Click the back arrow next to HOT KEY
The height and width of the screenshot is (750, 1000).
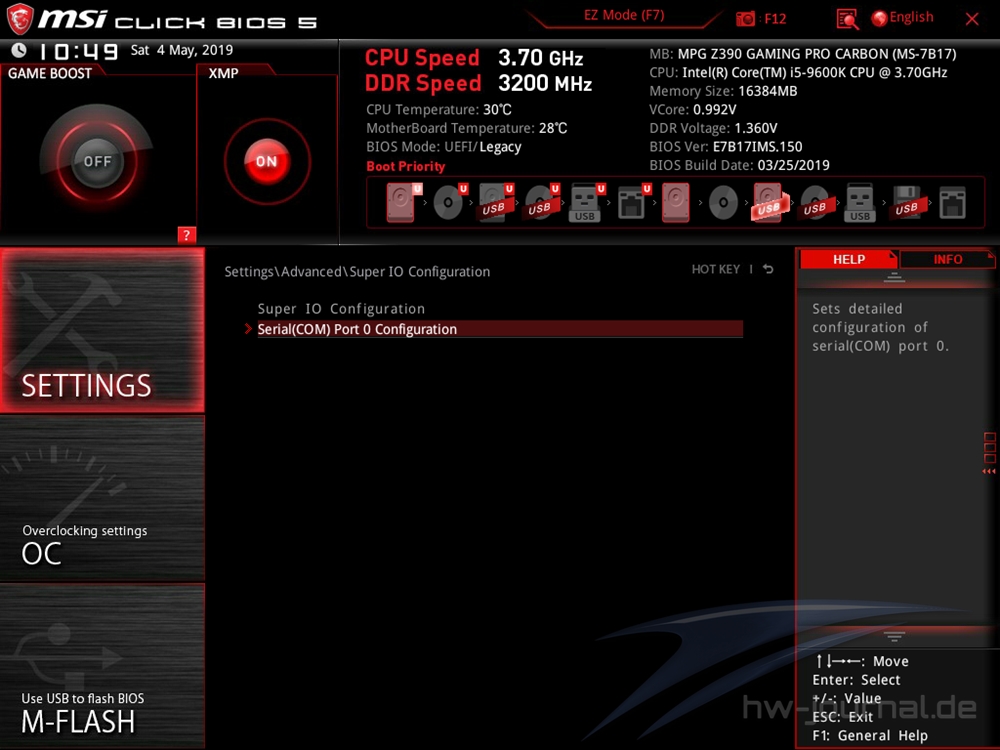click(768, 269)
